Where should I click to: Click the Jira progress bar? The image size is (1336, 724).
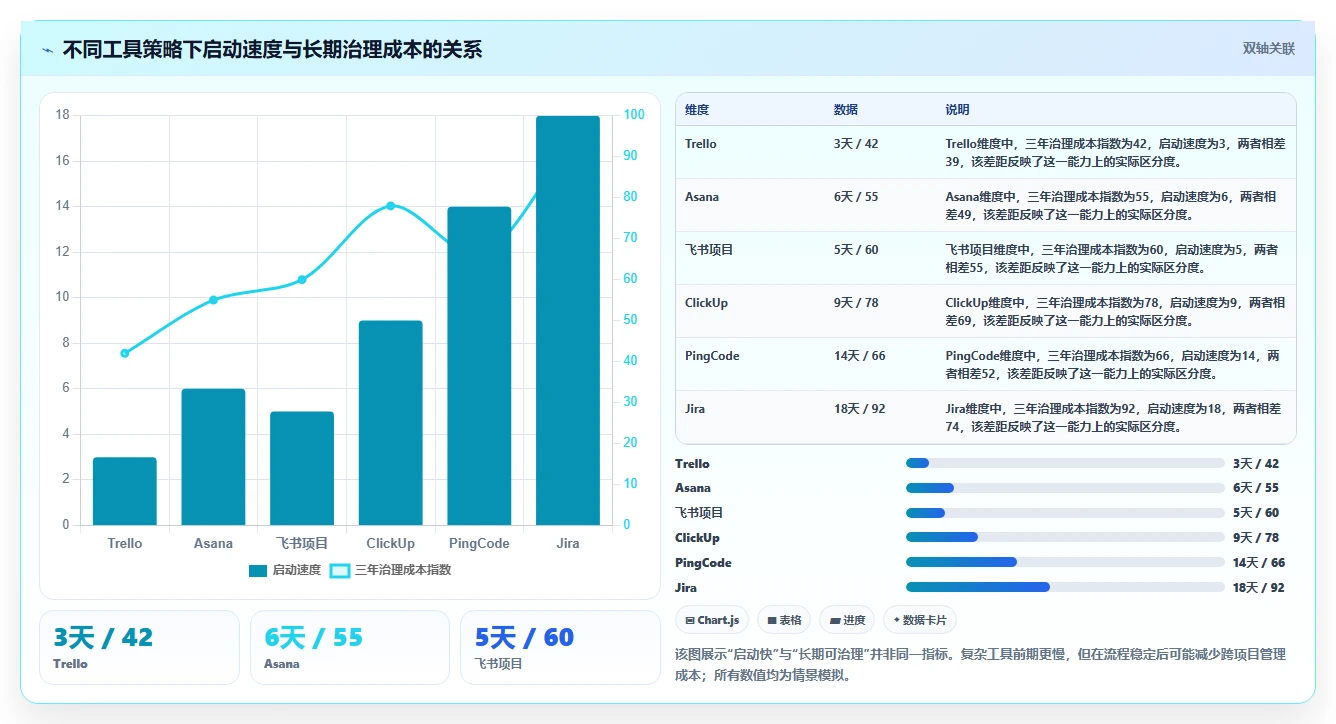[x=1065, y=587]
